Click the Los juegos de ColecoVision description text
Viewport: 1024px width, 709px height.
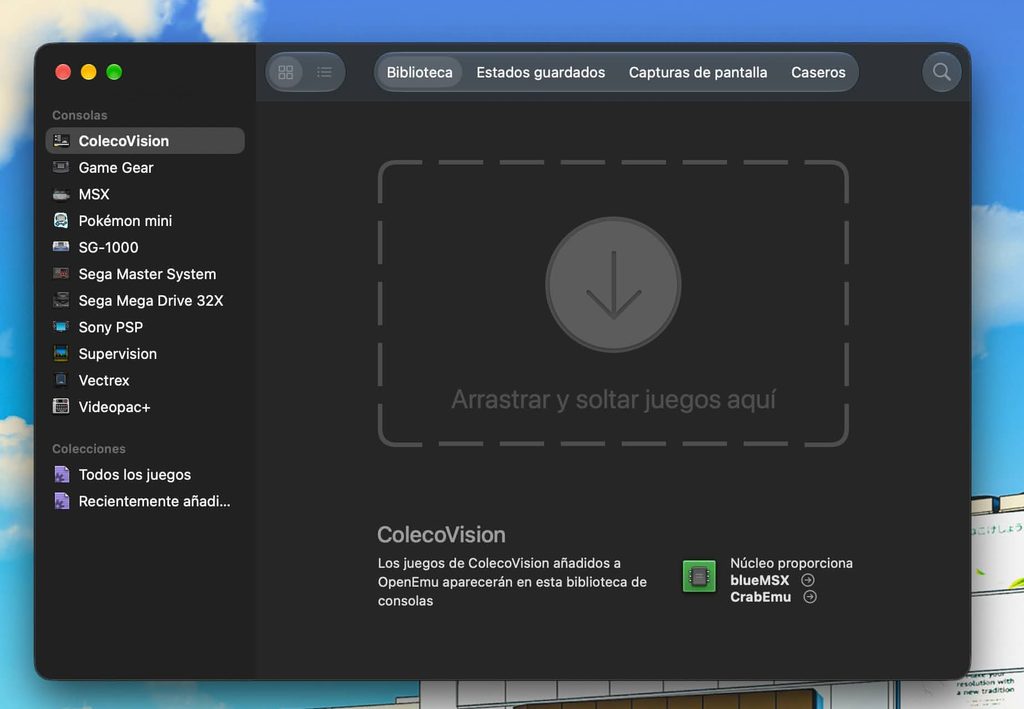[512, 582]
